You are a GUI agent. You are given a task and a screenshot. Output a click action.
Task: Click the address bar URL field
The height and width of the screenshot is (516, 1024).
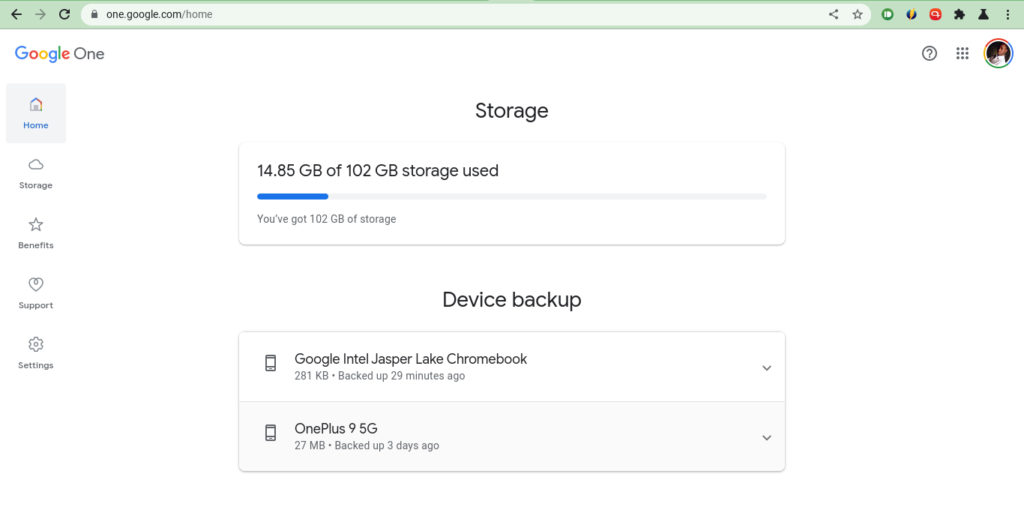pos(457,14)
